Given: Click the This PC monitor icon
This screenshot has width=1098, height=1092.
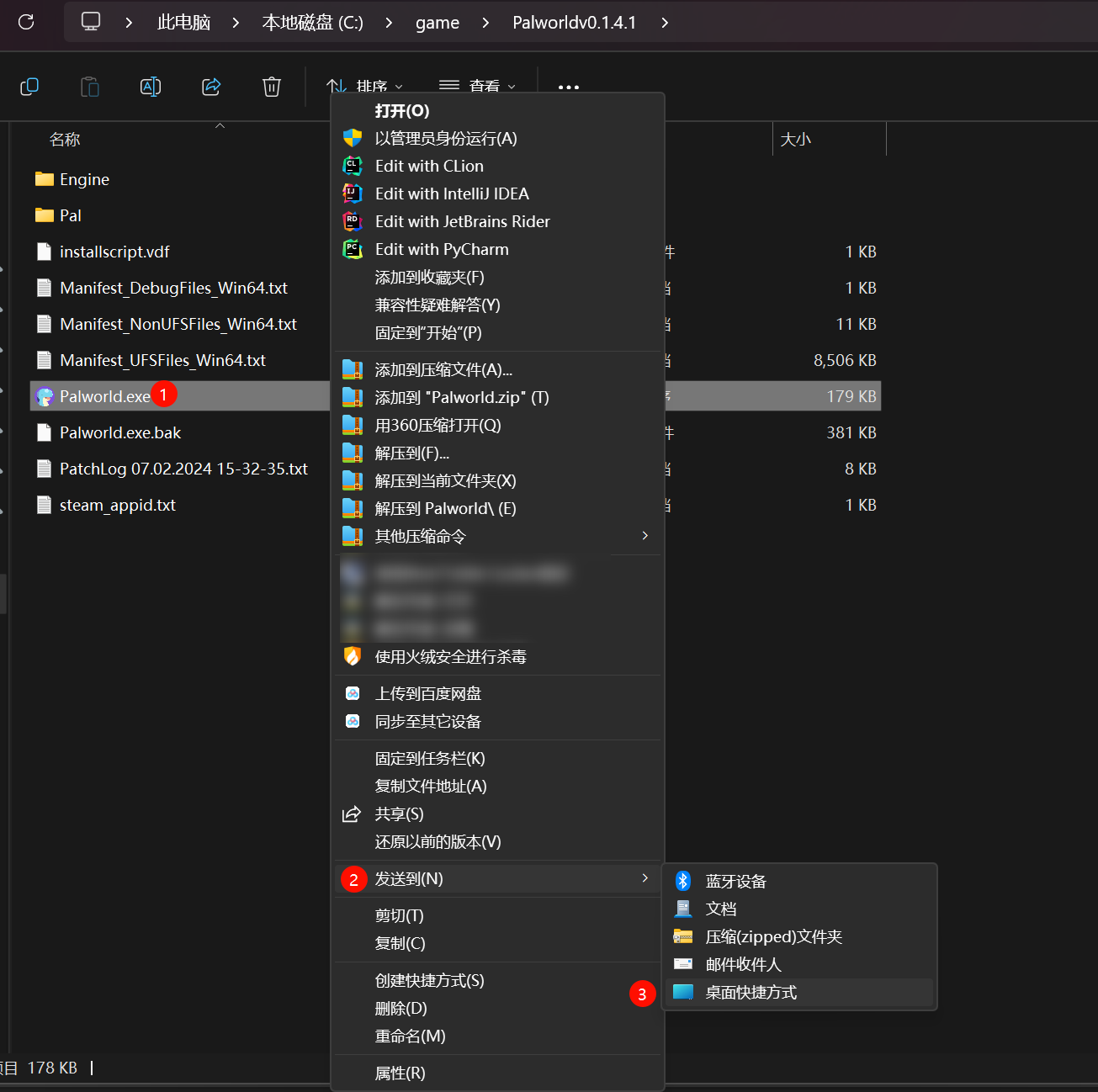Looking at the screenshot, I should click(91, 22).
